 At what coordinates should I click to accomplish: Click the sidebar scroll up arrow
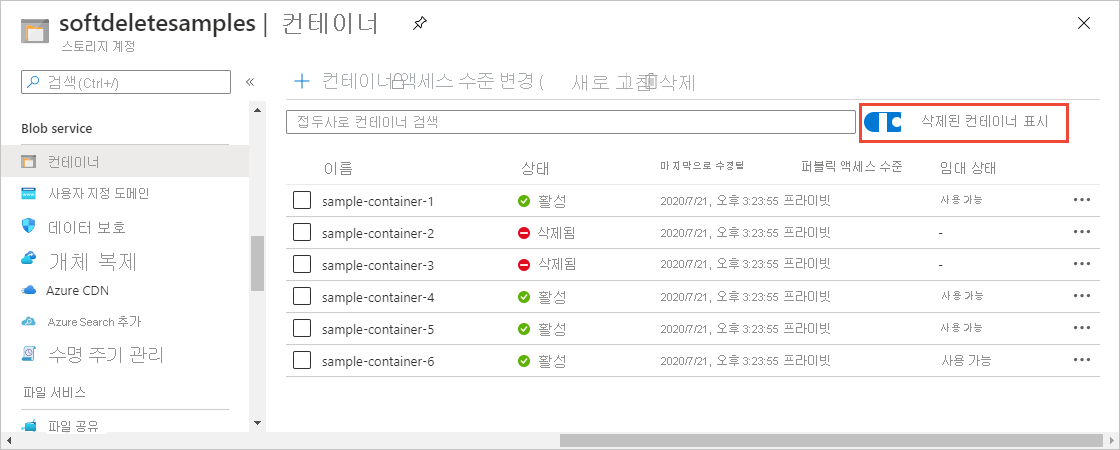point(257,109)
